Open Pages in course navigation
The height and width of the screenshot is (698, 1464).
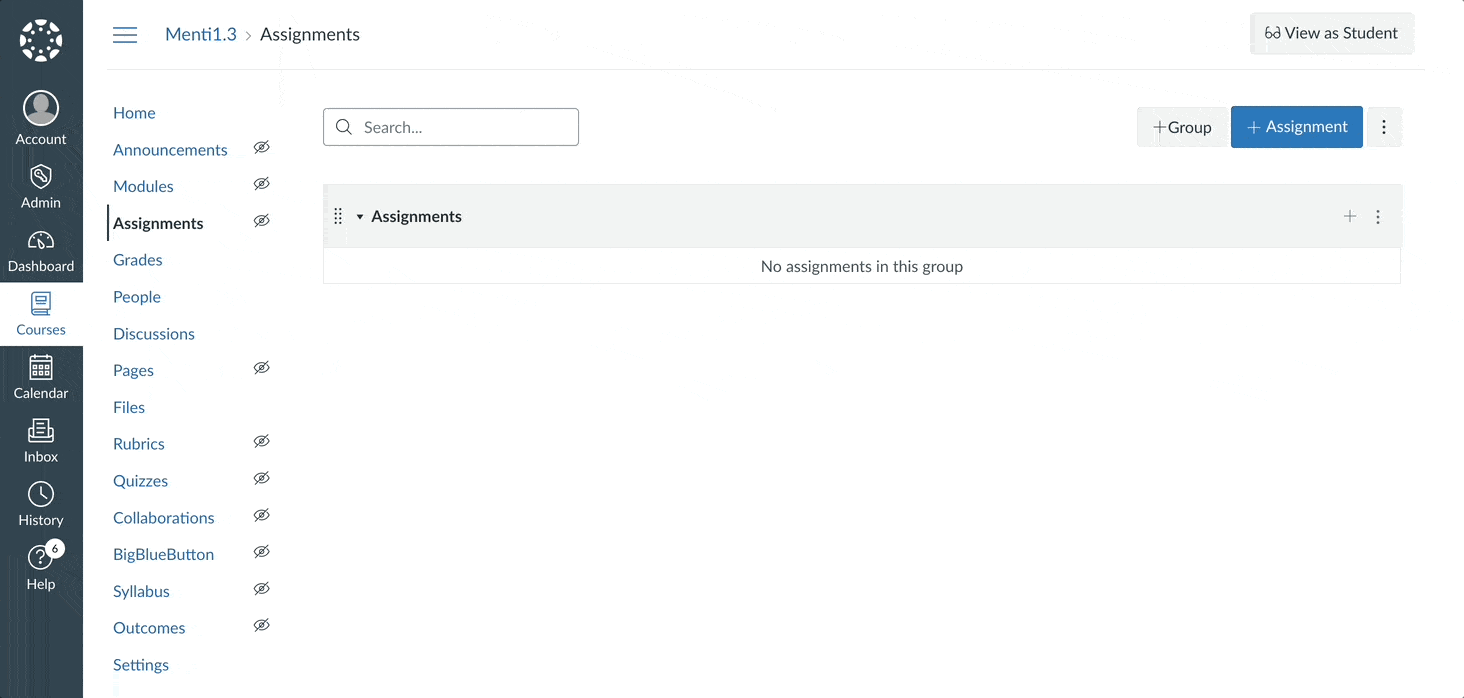point(133,370)
